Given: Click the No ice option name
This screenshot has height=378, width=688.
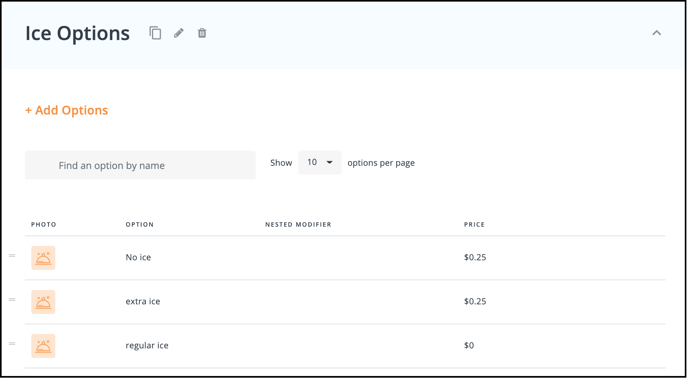Looking at the screenshot, I should (138, 257).
